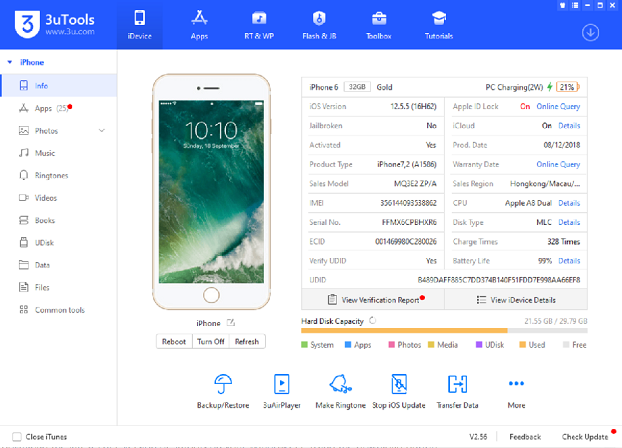Open the downloads circle arrow icon
The image size is (622, 448).
[590, 33]
